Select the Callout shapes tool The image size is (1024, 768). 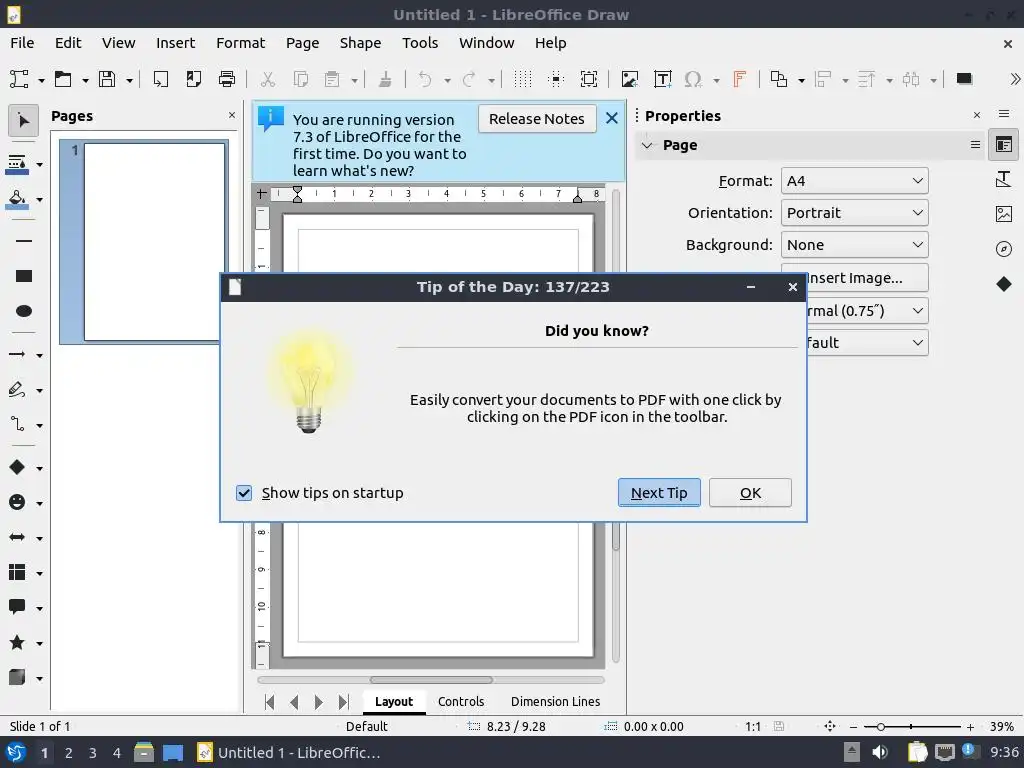pyautogui.click(x=17, y=607)
